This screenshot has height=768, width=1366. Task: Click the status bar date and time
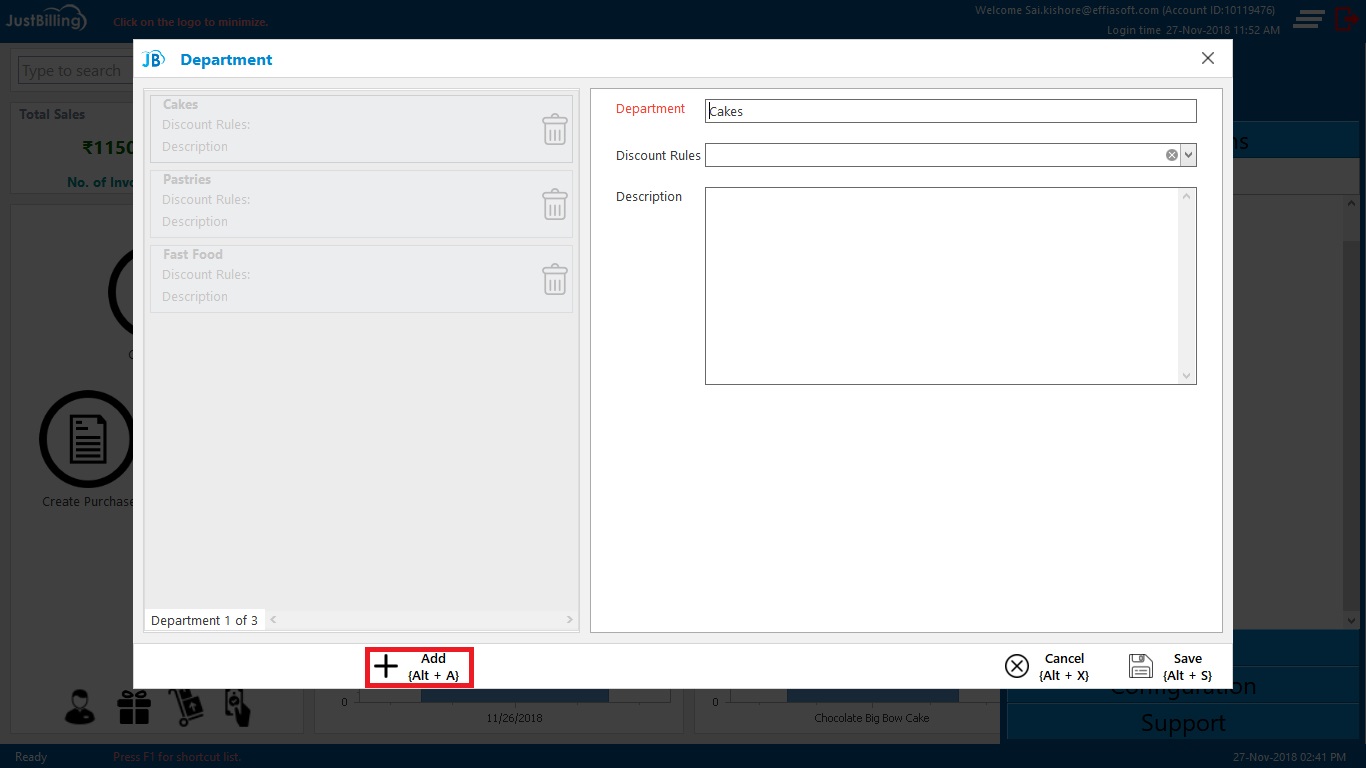[x=1289, y=757]
